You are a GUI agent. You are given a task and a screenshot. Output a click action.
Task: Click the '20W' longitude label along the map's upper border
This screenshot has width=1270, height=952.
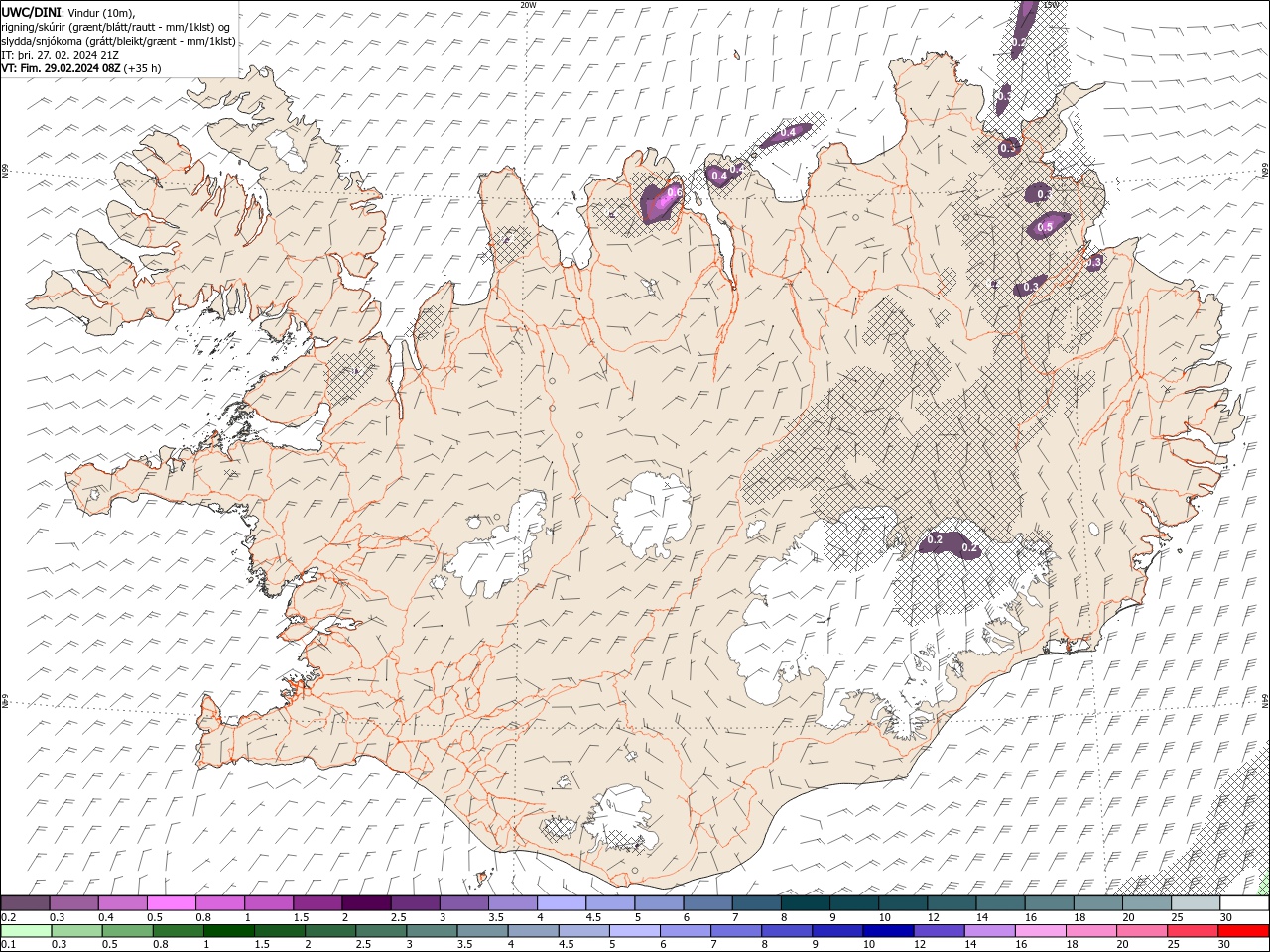coord(528,5)
